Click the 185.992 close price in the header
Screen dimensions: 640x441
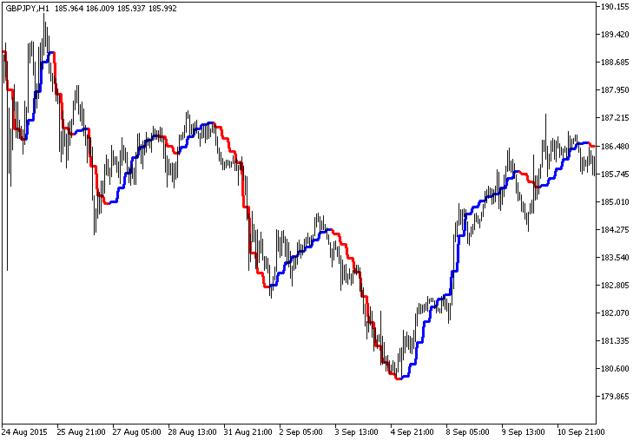pyautogui.click(x=163, y=8)
